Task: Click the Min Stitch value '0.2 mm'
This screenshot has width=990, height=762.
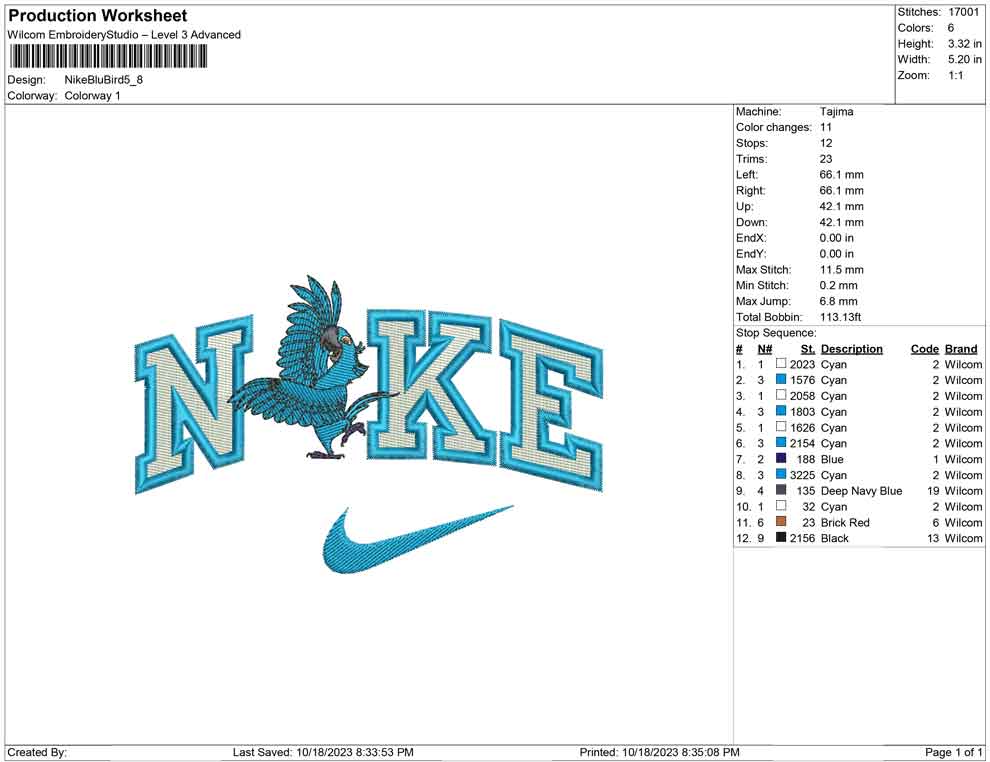Action: [x=838, y=285]
